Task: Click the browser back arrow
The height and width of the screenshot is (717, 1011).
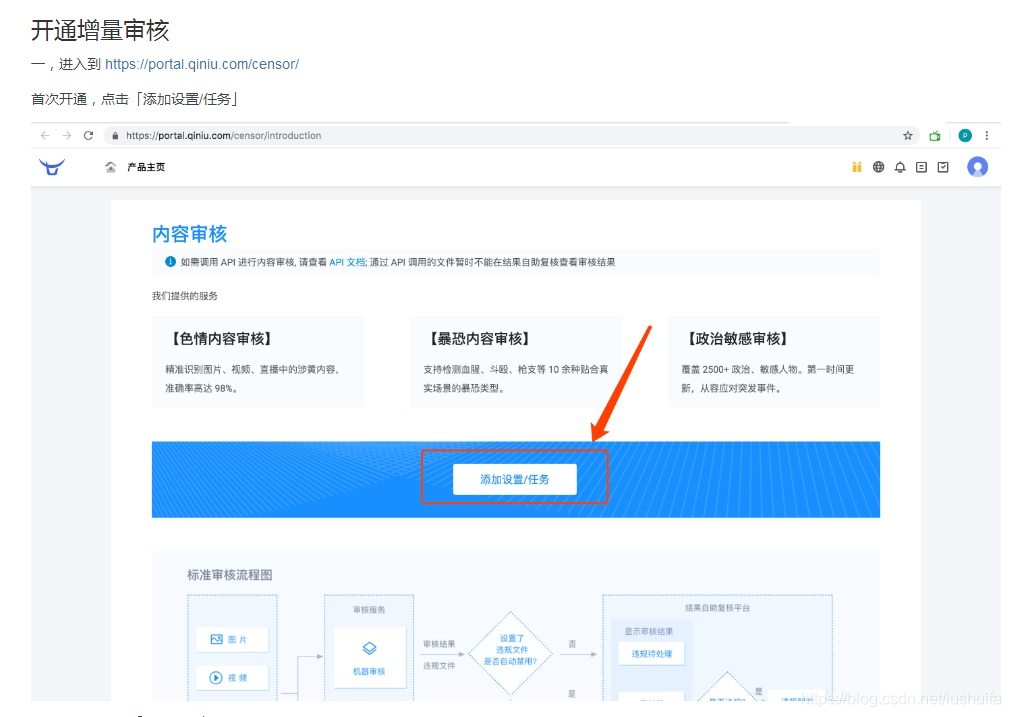Action: pyautogui.click(x=45, y=135)
